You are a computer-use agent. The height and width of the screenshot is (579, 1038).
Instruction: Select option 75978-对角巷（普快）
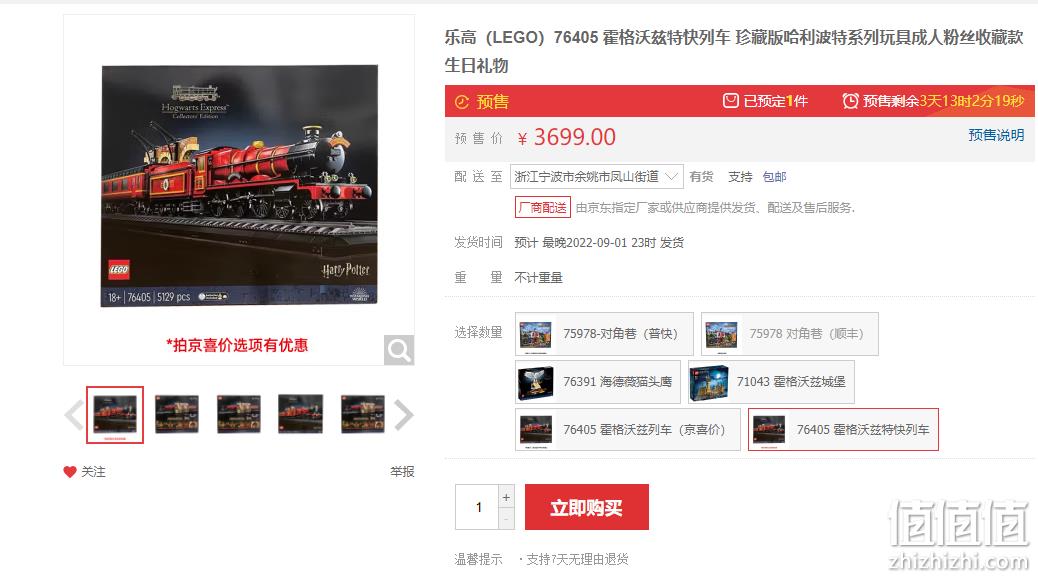click(x=604, y=334)
